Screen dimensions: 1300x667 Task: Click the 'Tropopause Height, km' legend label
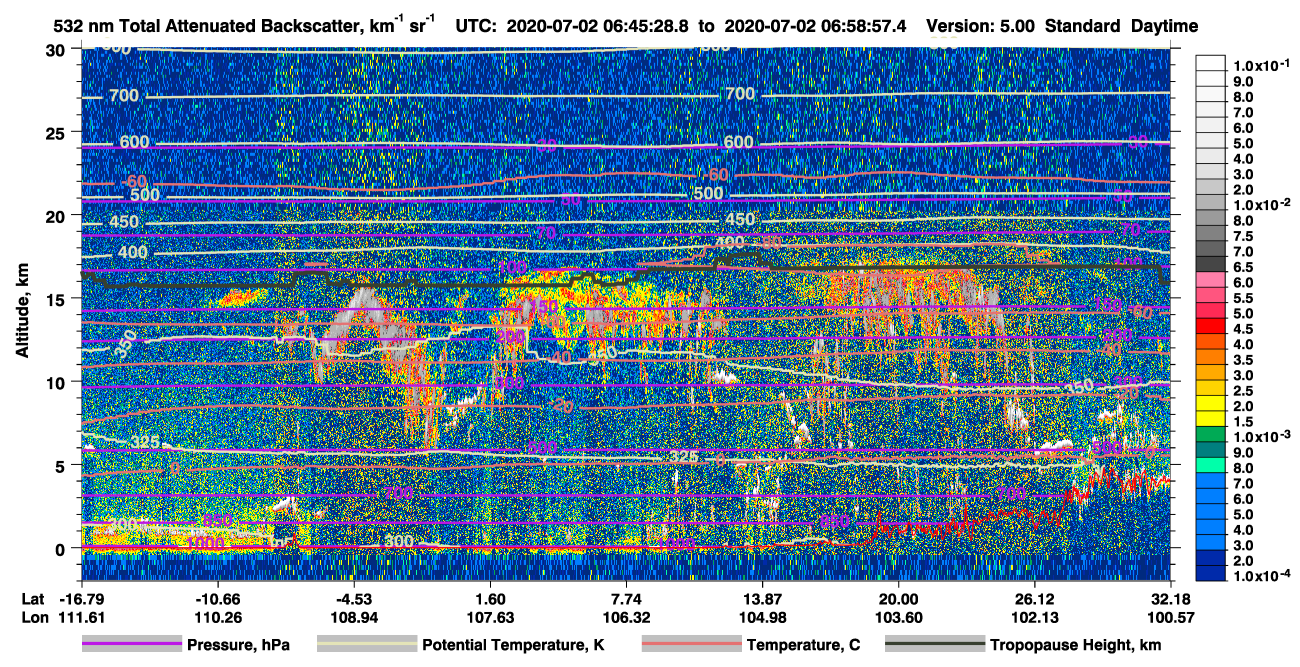1075,645
